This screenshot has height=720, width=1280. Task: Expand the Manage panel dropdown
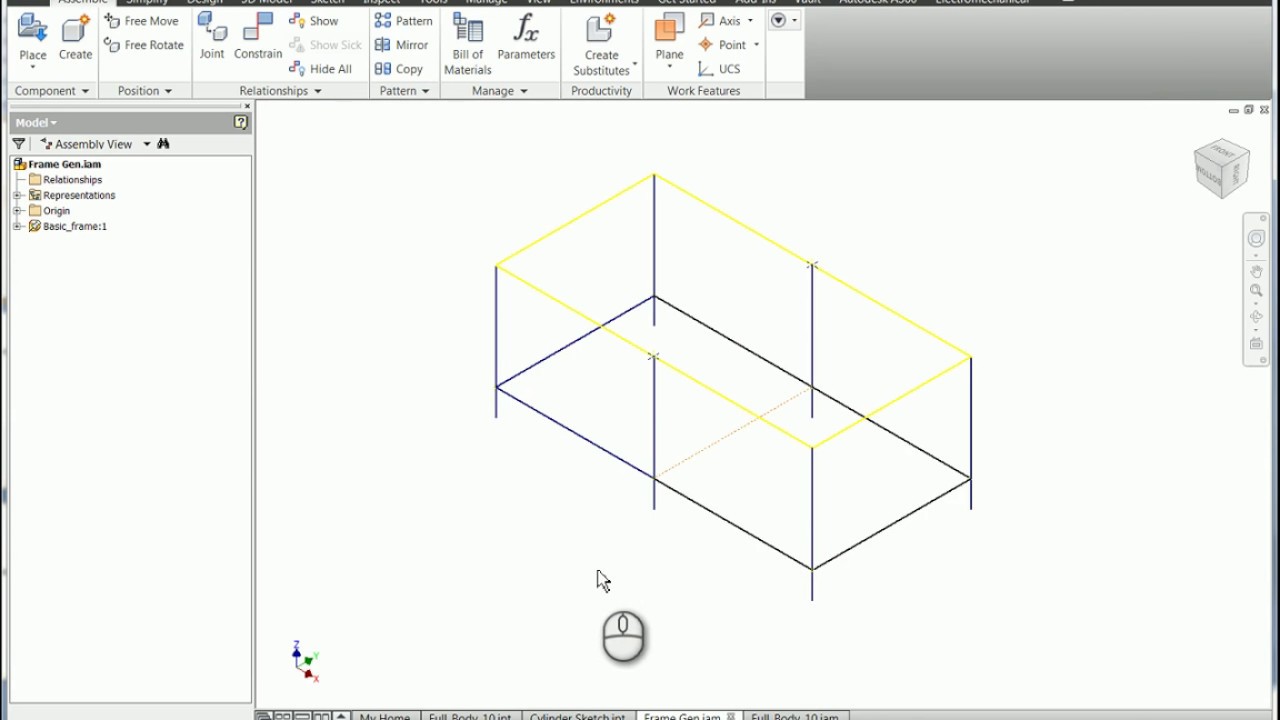click(x=523, y=91)
